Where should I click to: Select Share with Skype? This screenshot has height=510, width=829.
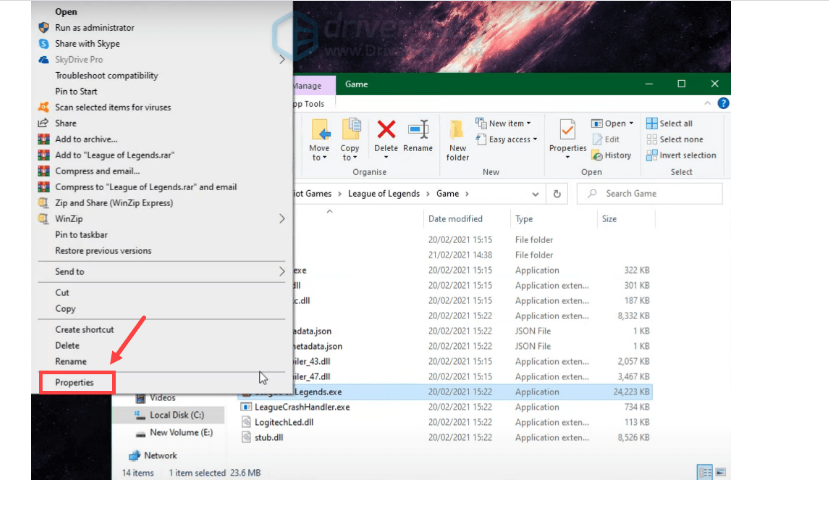(87, 43)
